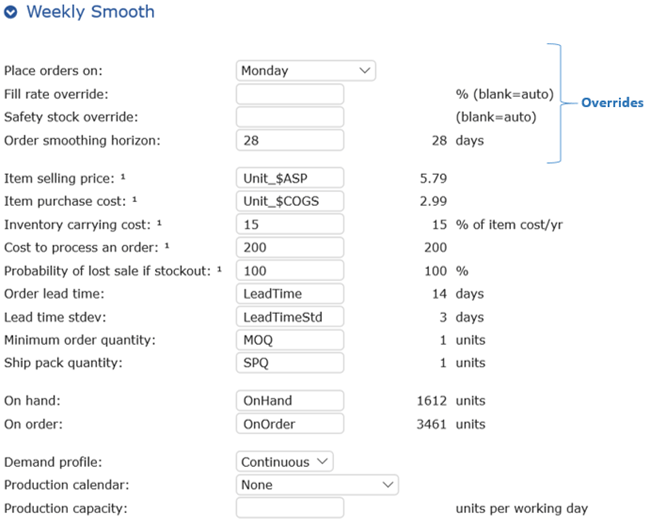Screen dimensions: 650x527
Task: Click the empty Production capacity field
Action: pos(290,508)
